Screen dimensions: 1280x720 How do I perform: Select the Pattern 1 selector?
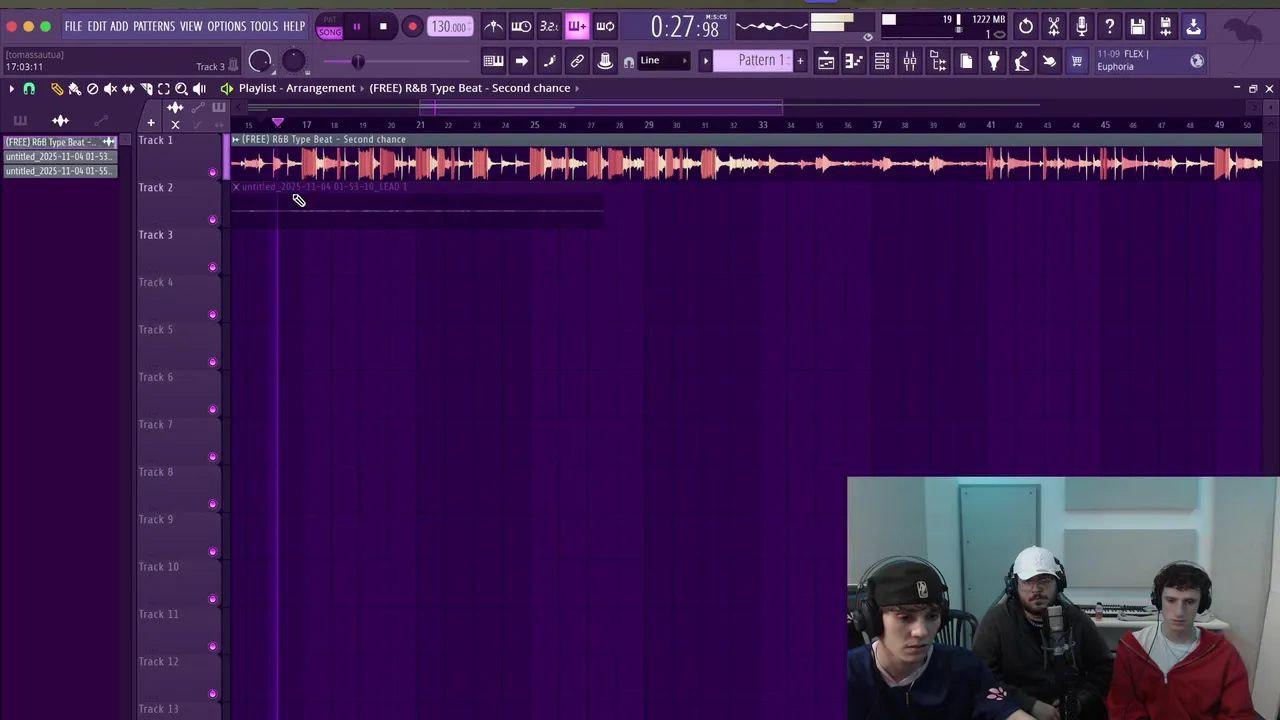tap(752, 61)
